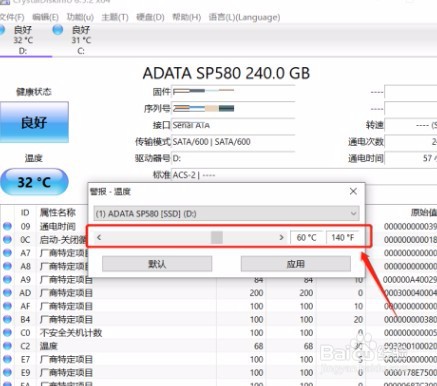Click the 通电时间 power-on hours field
The height and width of the screenshot is (386, 437).
point(411,158)
